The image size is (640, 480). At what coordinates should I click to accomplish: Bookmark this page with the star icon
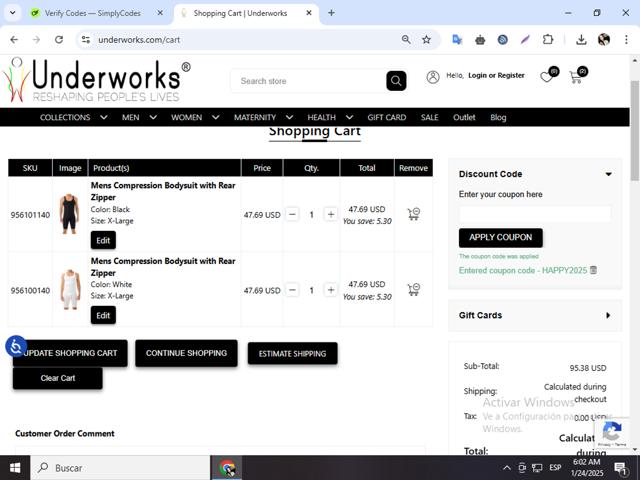pyautogui.click(x=427, y=40)
